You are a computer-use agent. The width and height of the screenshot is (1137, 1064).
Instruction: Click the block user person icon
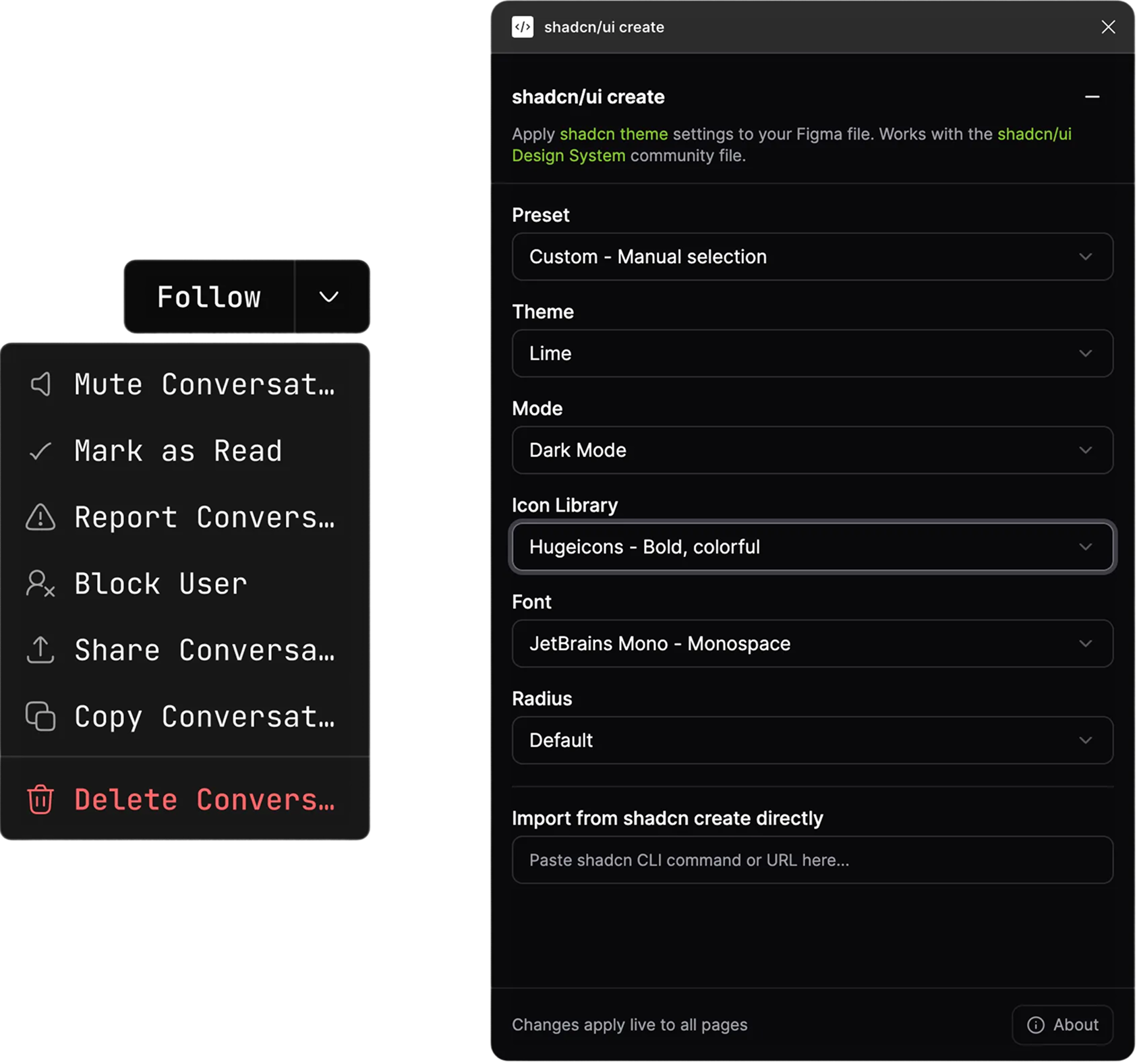click(x=40, y=584)
